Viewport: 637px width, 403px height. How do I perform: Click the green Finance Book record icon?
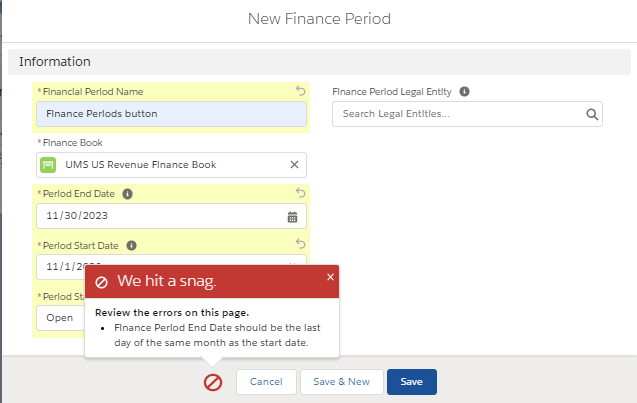pos(48,165)
